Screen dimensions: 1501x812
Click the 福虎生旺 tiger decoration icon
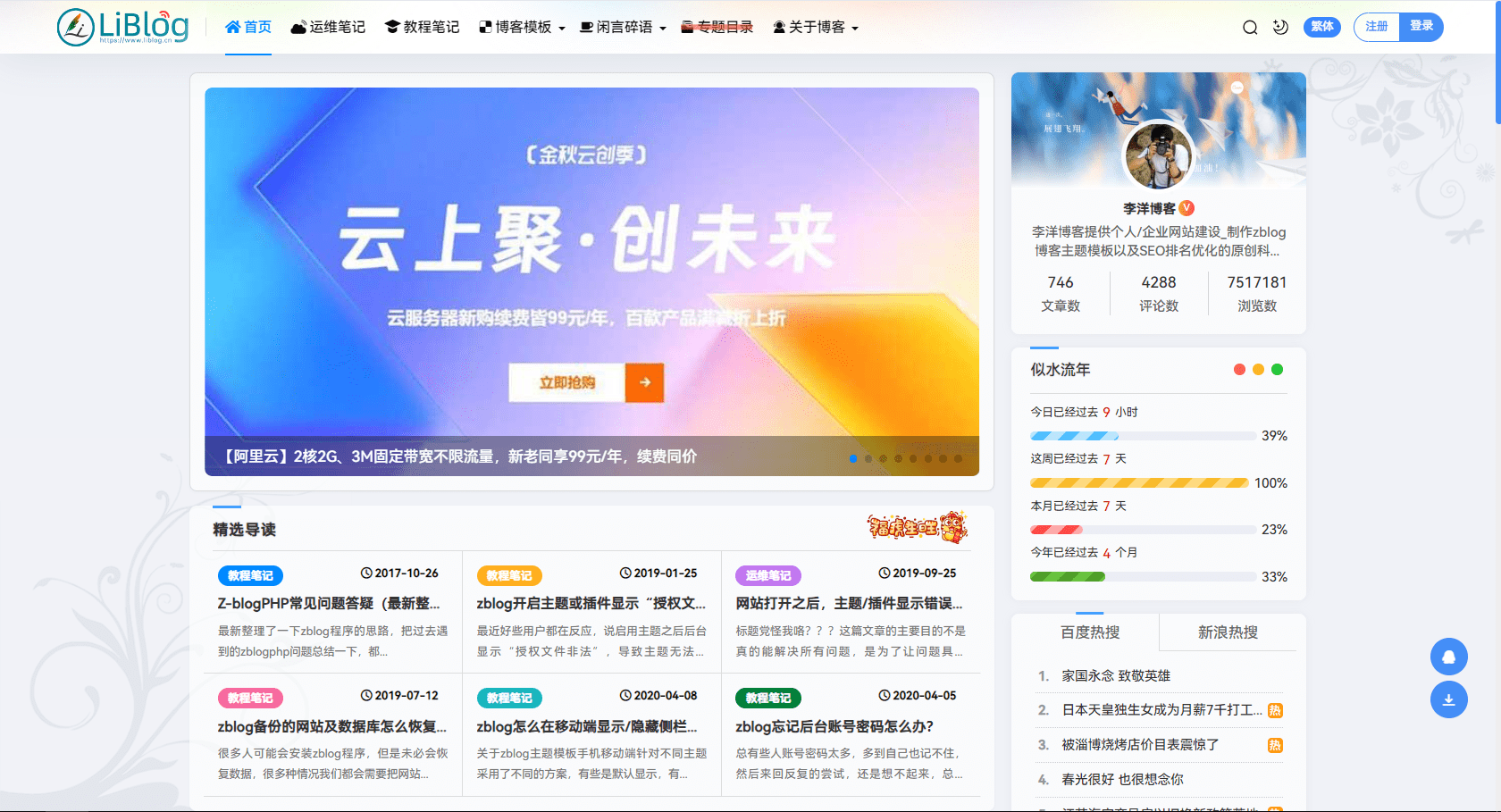coord(918,527)
